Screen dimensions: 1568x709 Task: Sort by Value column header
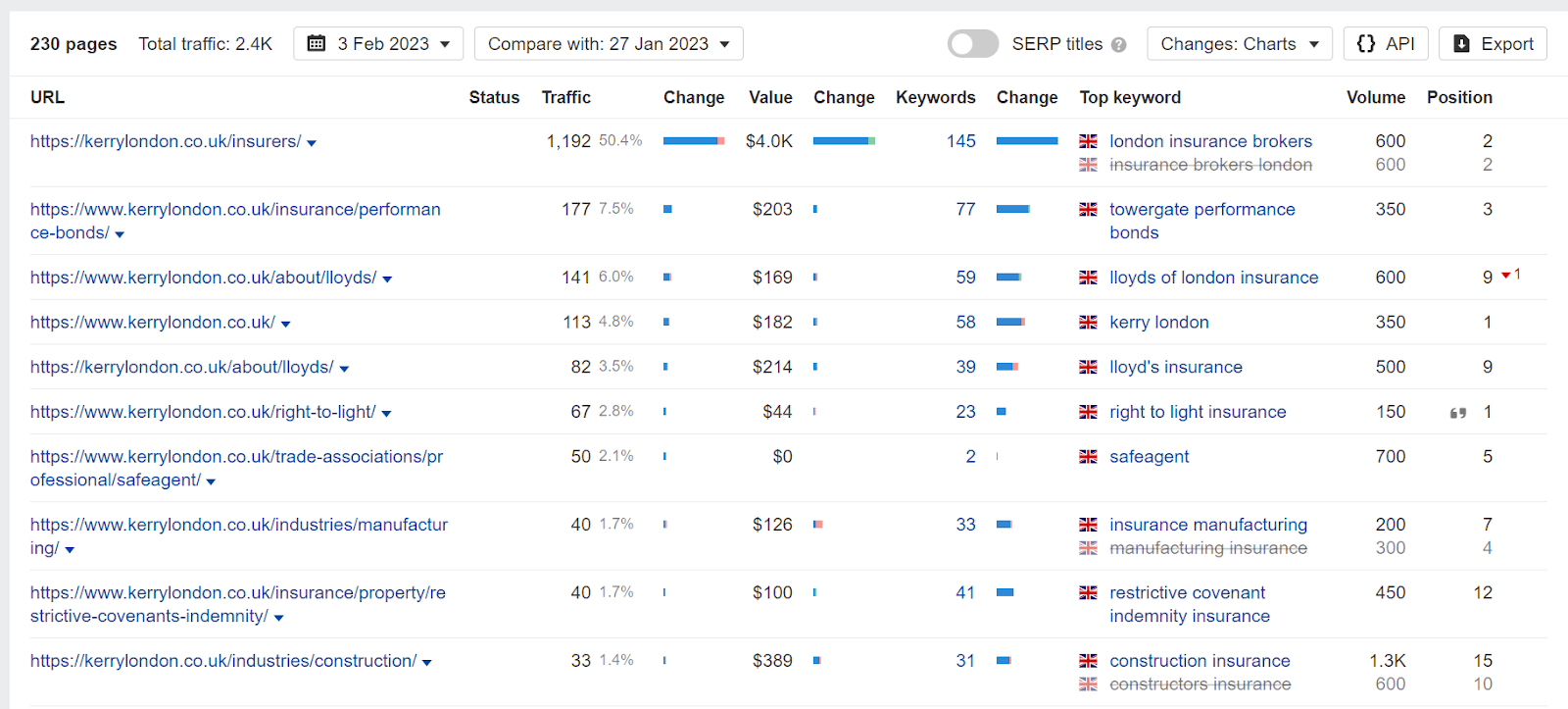click(770, 97)
